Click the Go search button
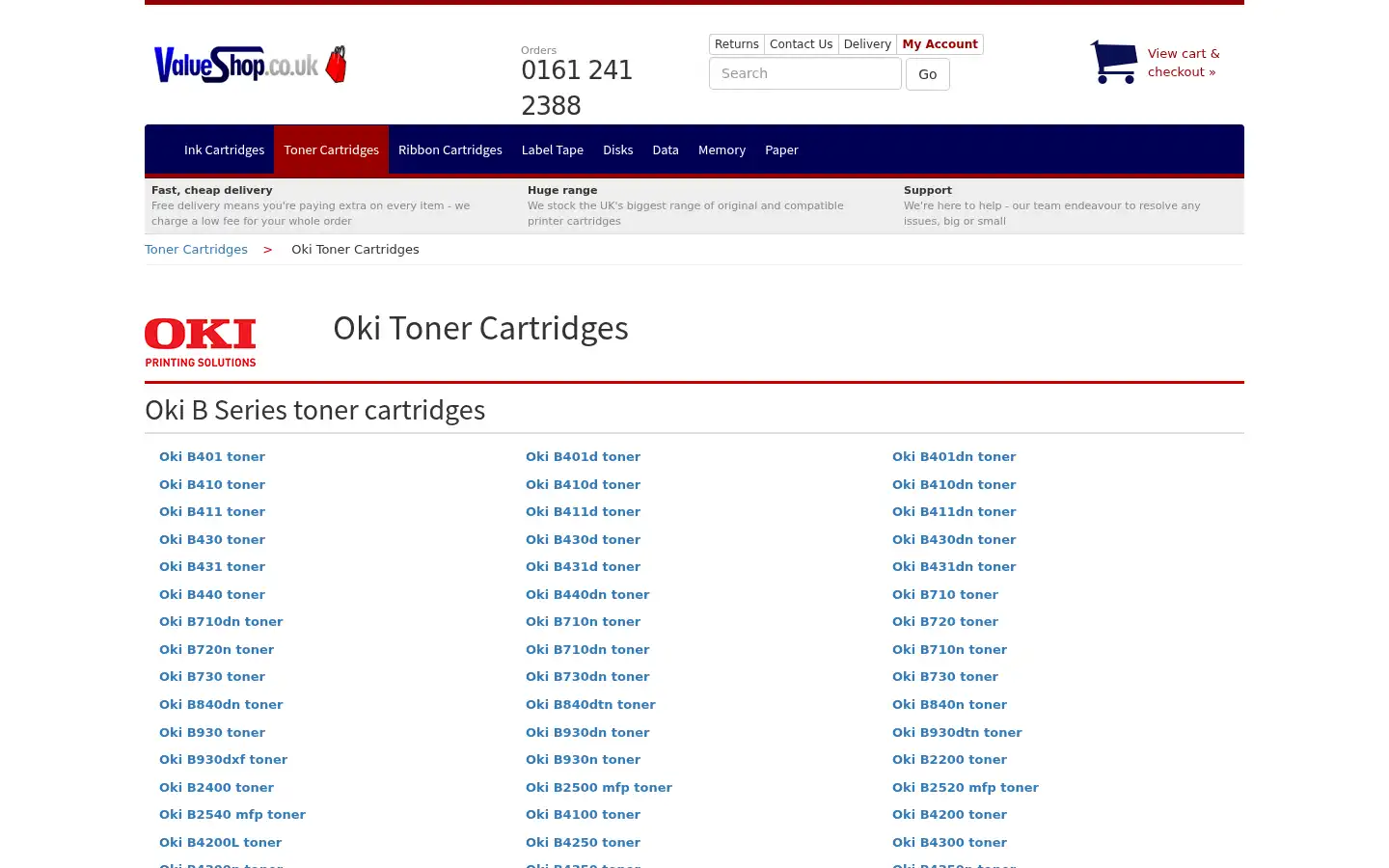The height and width of the screenshot is (868, 1389). [x=928, y=74]
